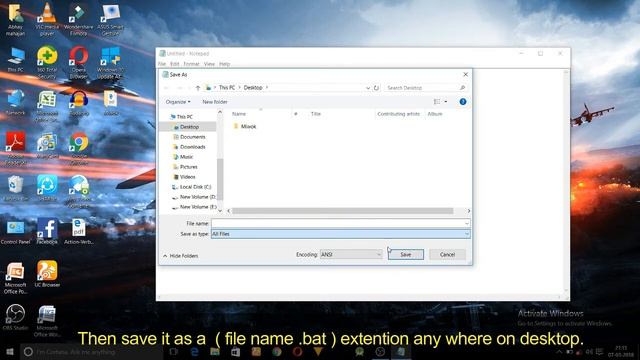The height and width of the screenshot is (360, 640).
Task: Open the Recycle Bin icon
Action: point(16,188)
